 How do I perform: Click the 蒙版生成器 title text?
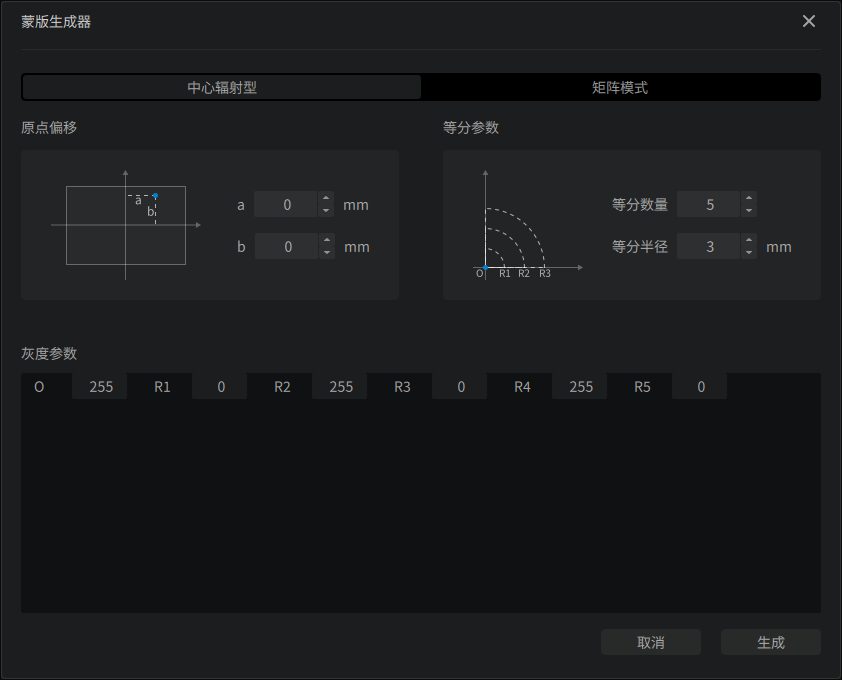pos(56,21)
